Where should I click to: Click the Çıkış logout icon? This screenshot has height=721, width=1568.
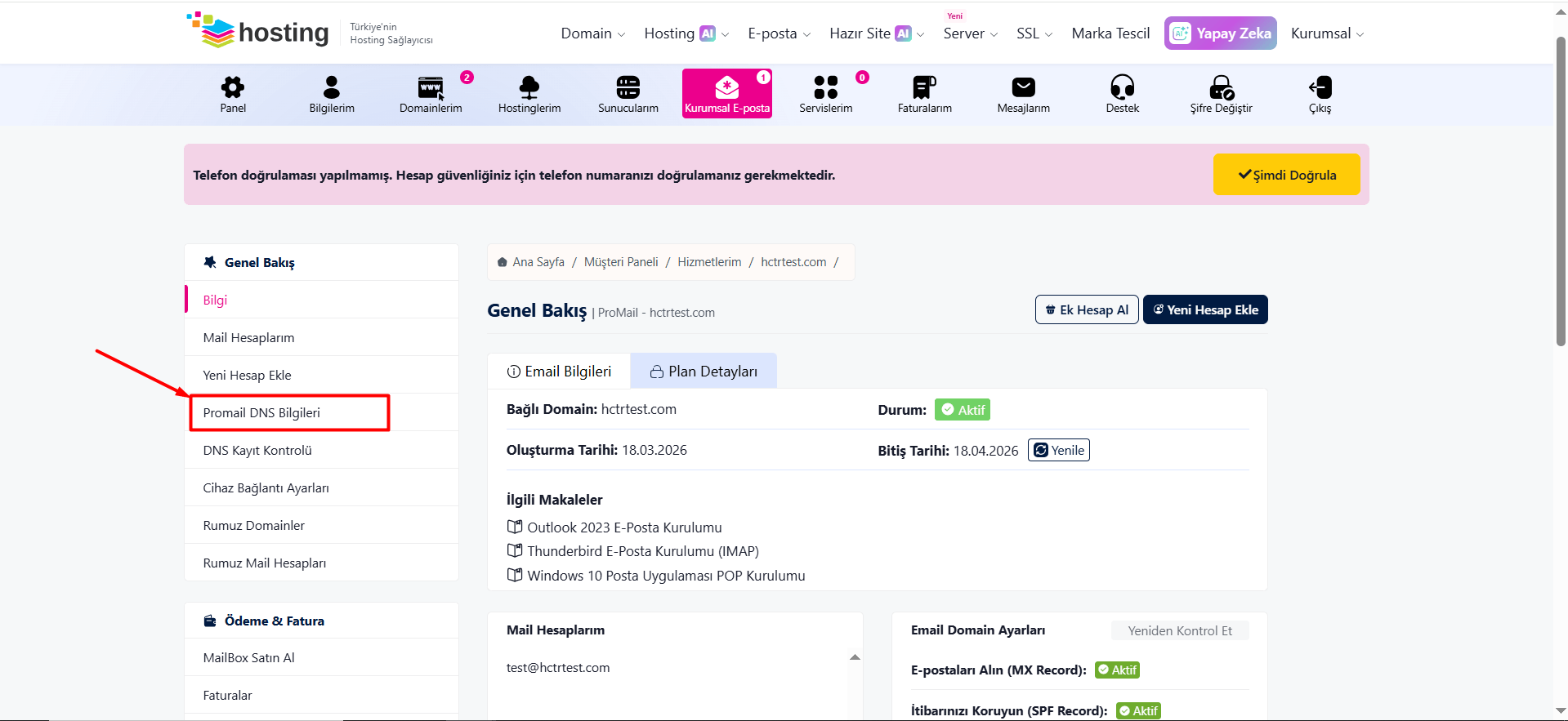1320,87
